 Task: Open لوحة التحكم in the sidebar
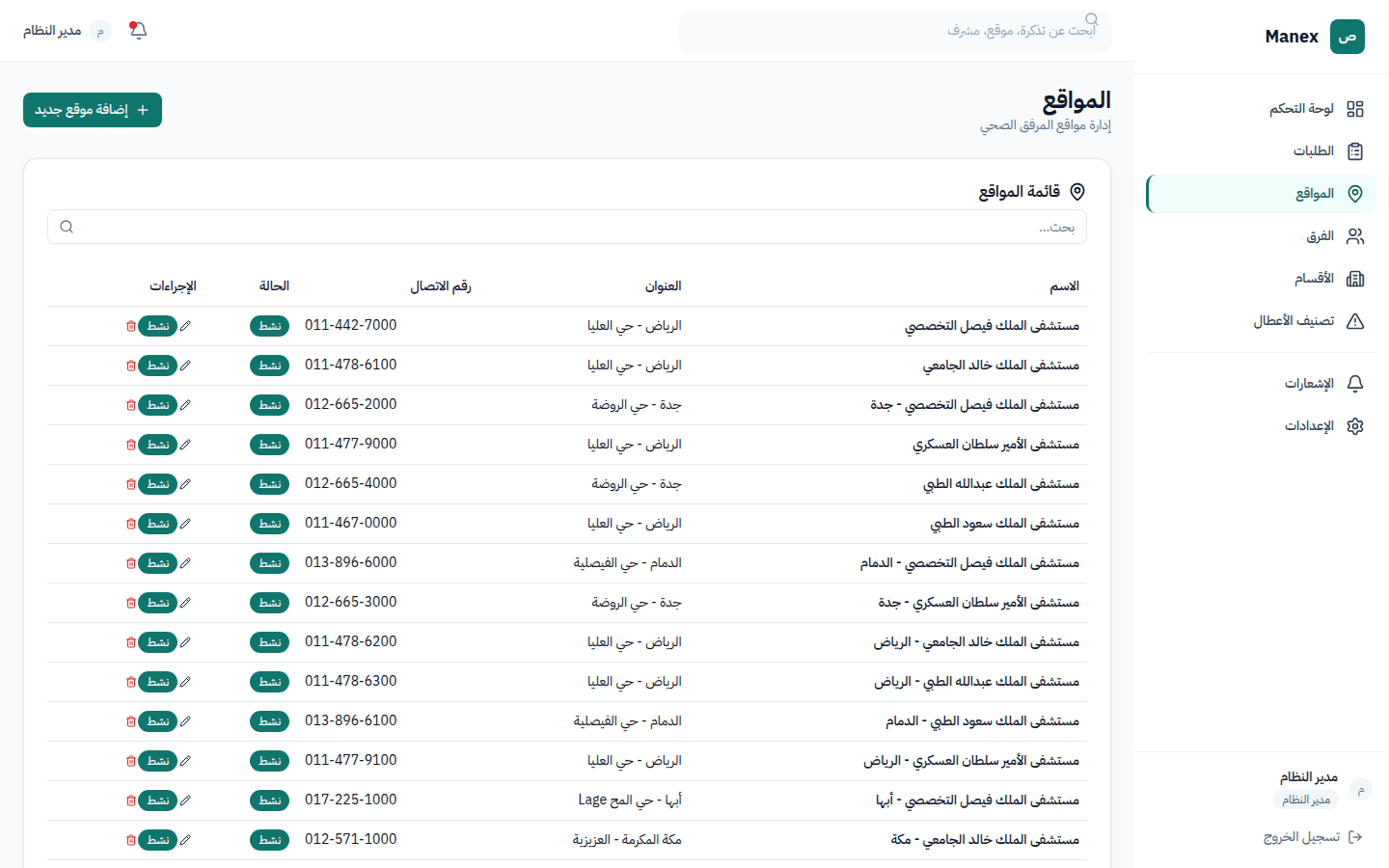coord(1261,109)
